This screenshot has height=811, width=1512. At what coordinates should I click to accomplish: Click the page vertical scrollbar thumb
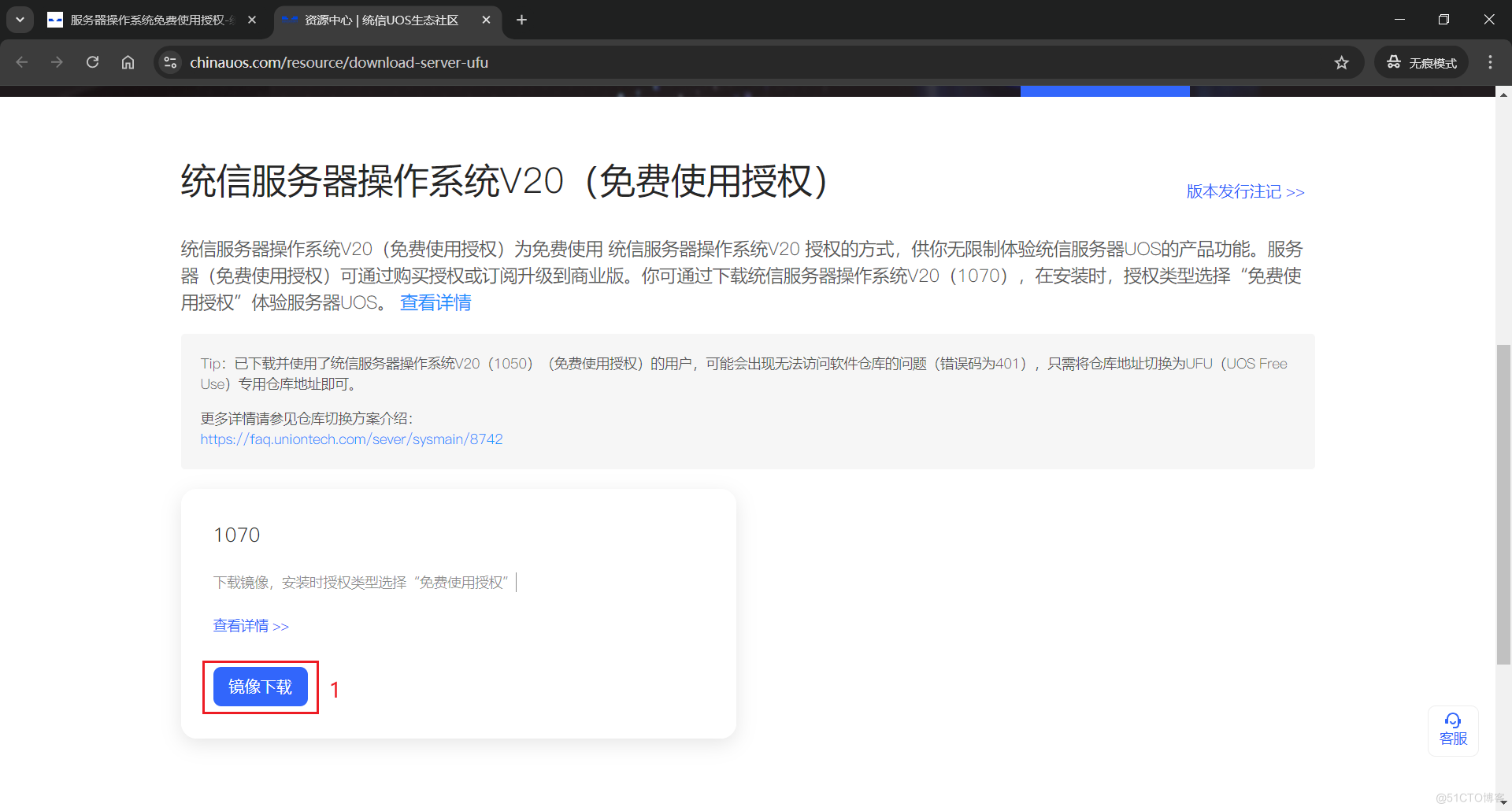point(1503,504)
